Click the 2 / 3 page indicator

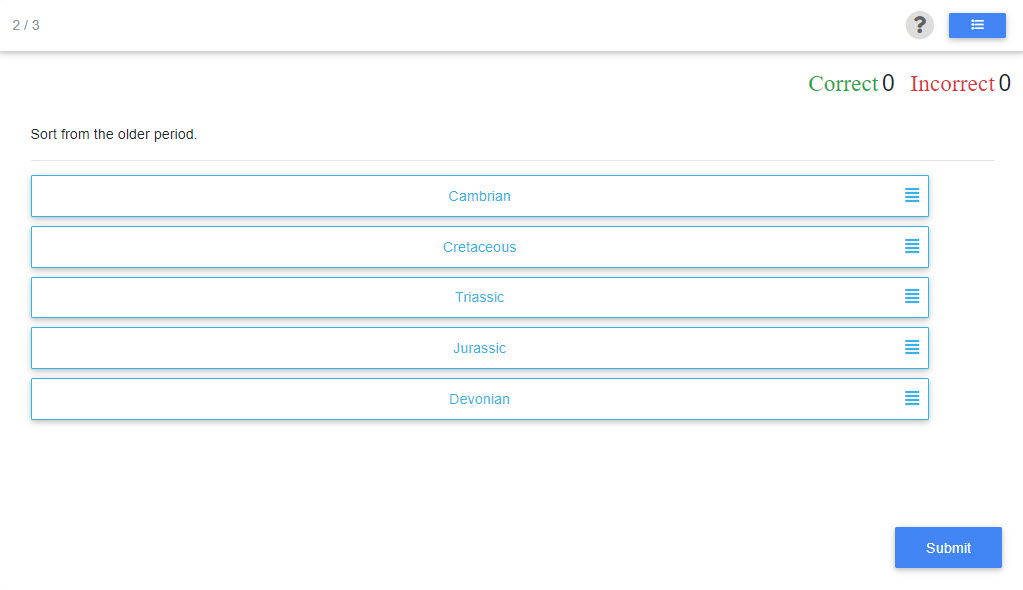[26, 25]
